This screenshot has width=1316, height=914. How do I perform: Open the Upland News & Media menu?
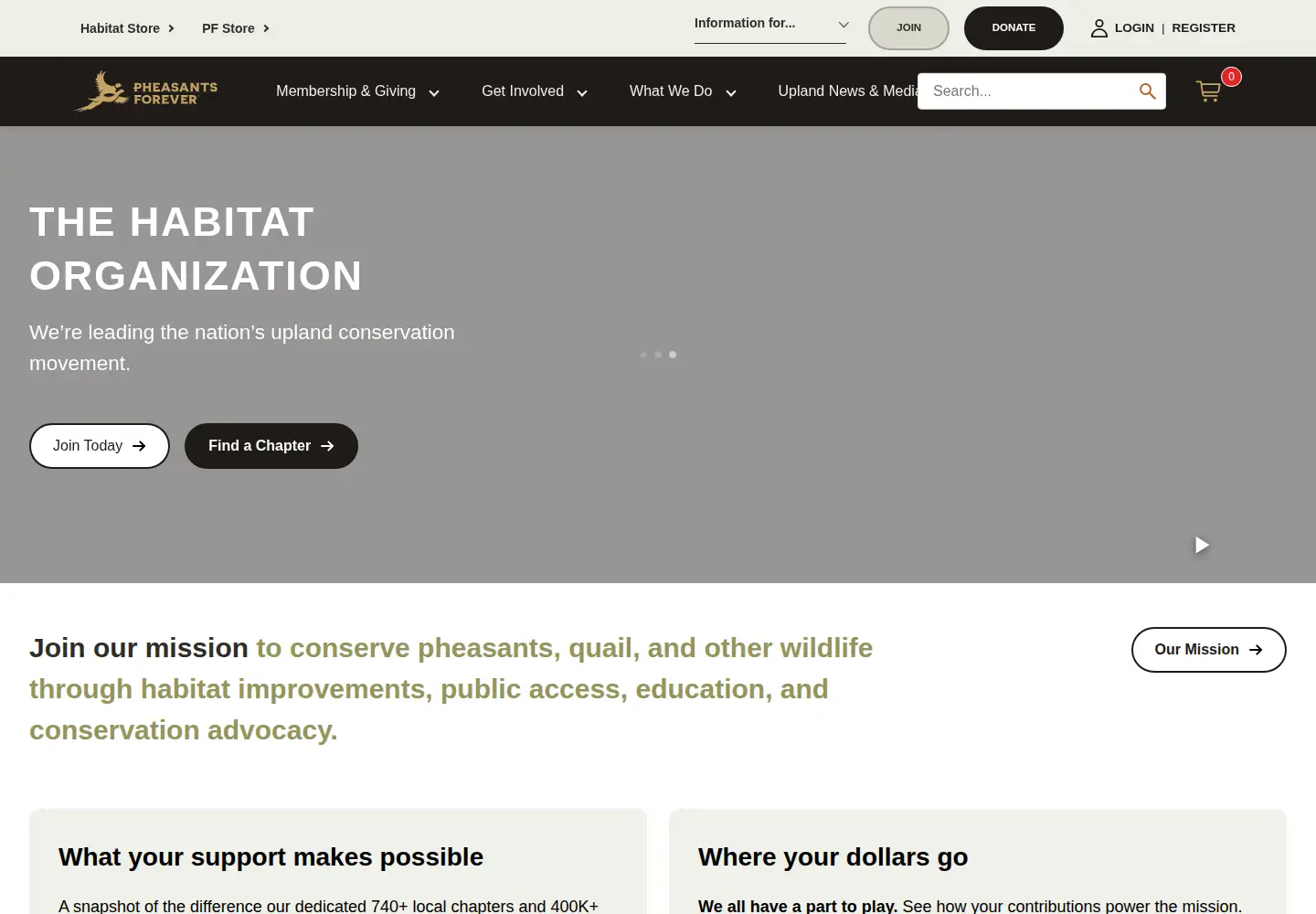pyautogui.click(x=847, y=90)
